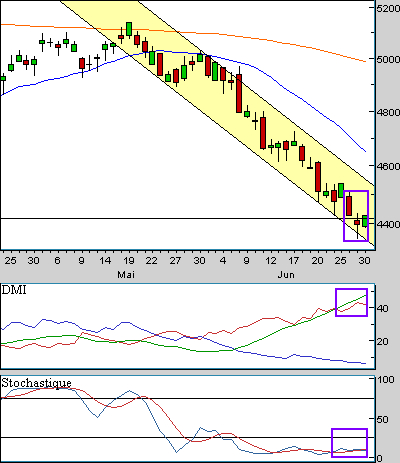Click the 40 level on DMI scale
The width and height of the screenshot is (400, 463).
click(x=382, y=308)
